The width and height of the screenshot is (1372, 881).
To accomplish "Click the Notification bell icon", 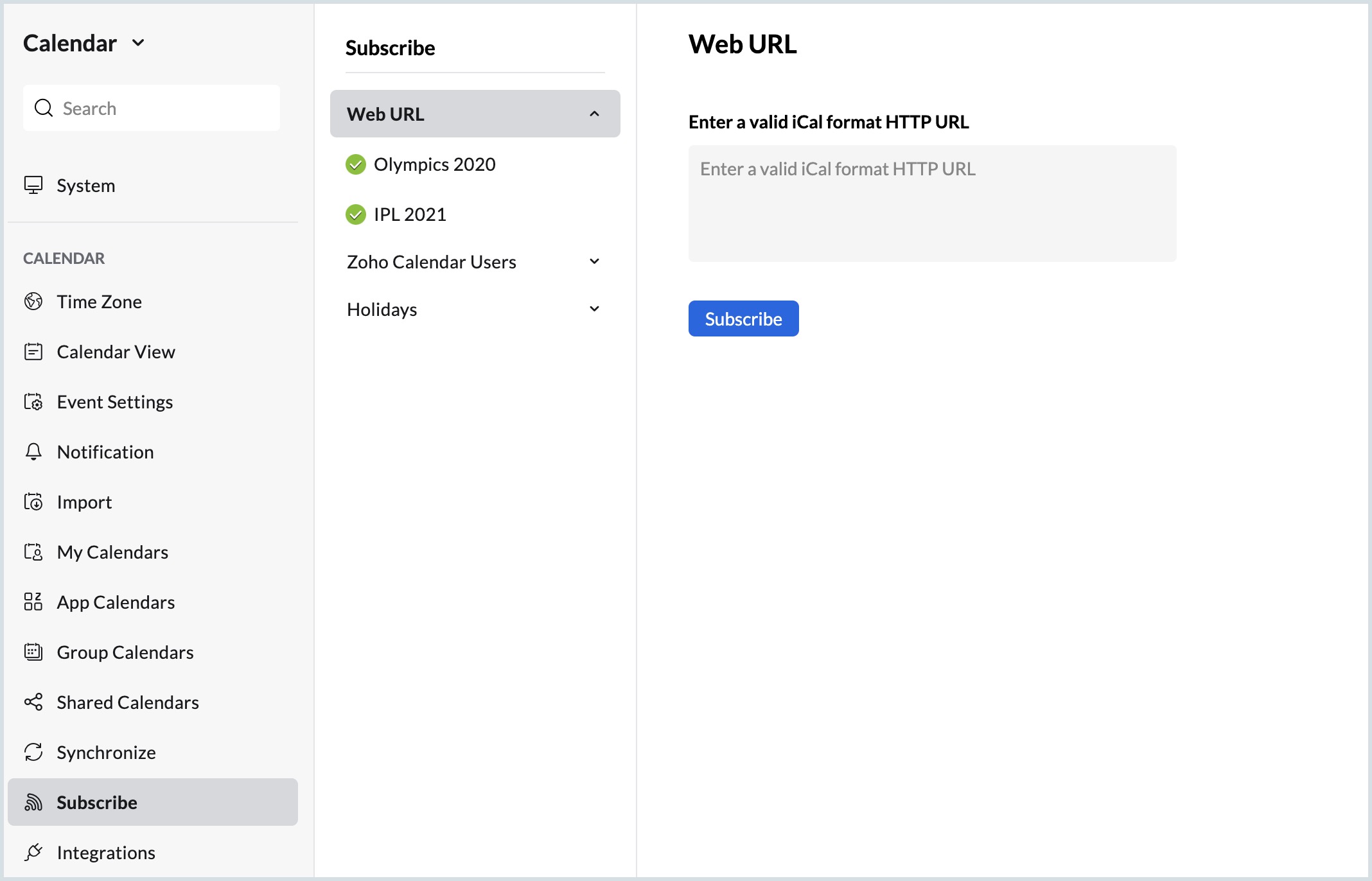I will (33, 452).
